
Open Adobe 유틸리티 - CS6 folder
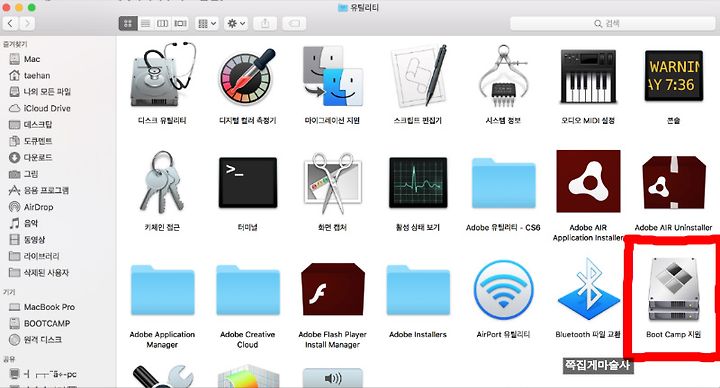click(x=503, y=184)
